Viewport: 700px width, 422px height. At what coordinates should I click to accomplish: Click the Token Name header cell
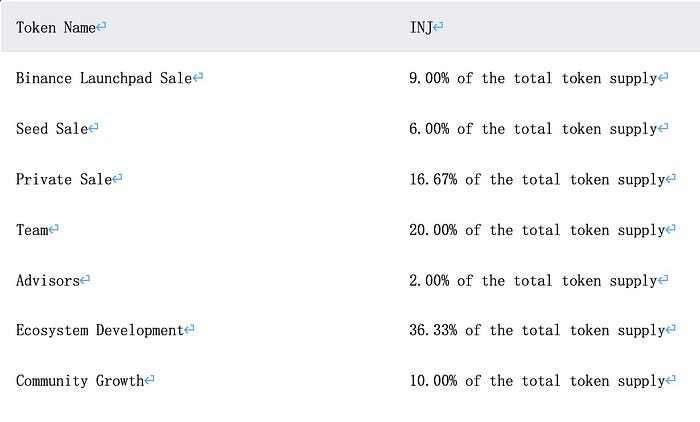click(55, 28)
